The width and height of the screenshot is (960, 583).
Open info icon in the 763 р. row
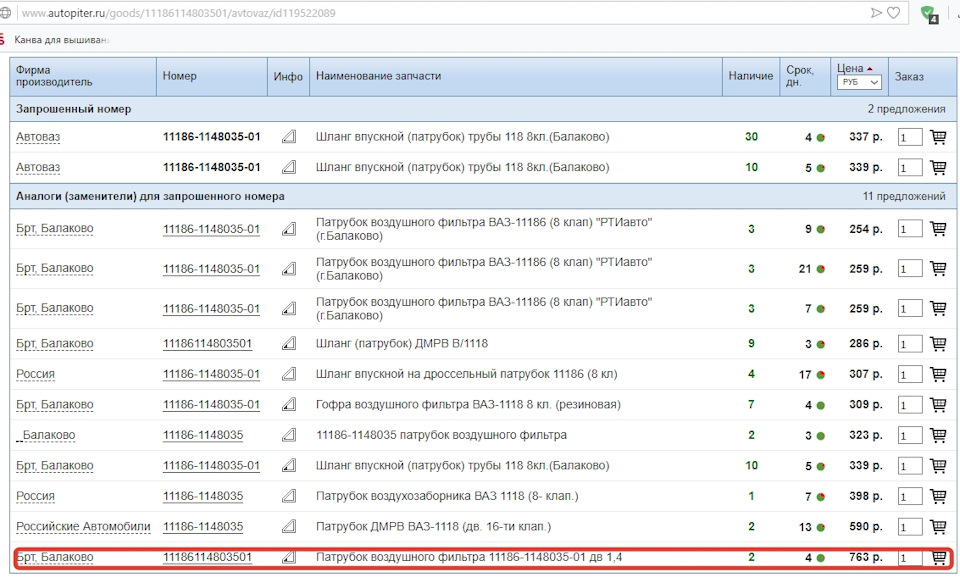[289, 557]
